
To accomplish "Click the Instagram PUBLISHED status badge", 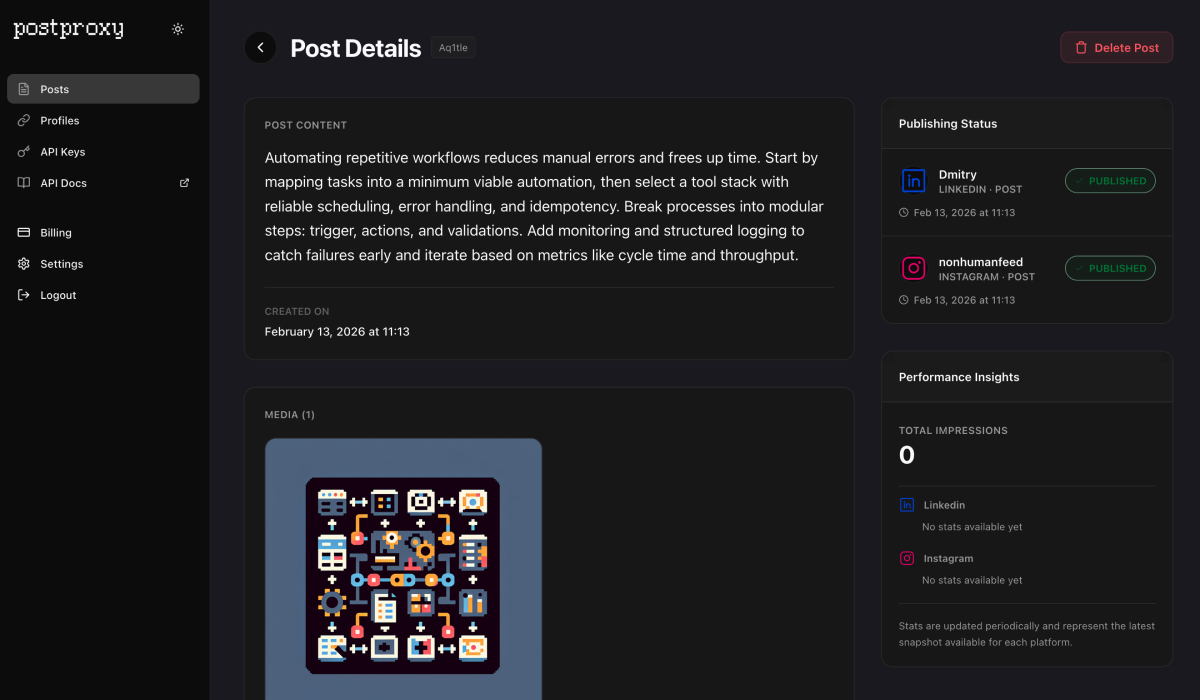I will (1110, 268).
